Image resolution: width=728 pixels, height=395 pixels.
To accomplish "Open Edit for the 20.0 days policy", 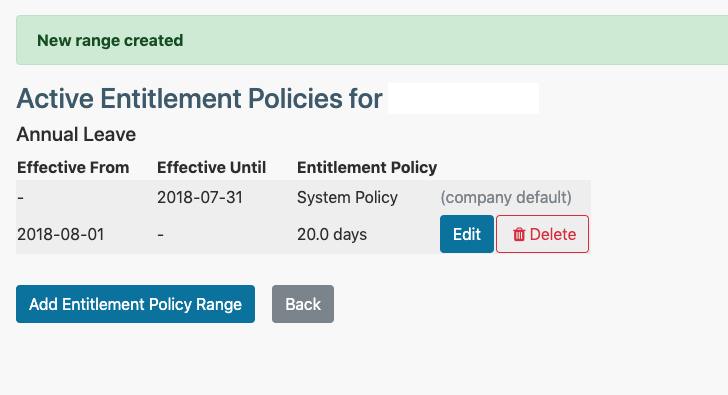I will tap(467, 234).
